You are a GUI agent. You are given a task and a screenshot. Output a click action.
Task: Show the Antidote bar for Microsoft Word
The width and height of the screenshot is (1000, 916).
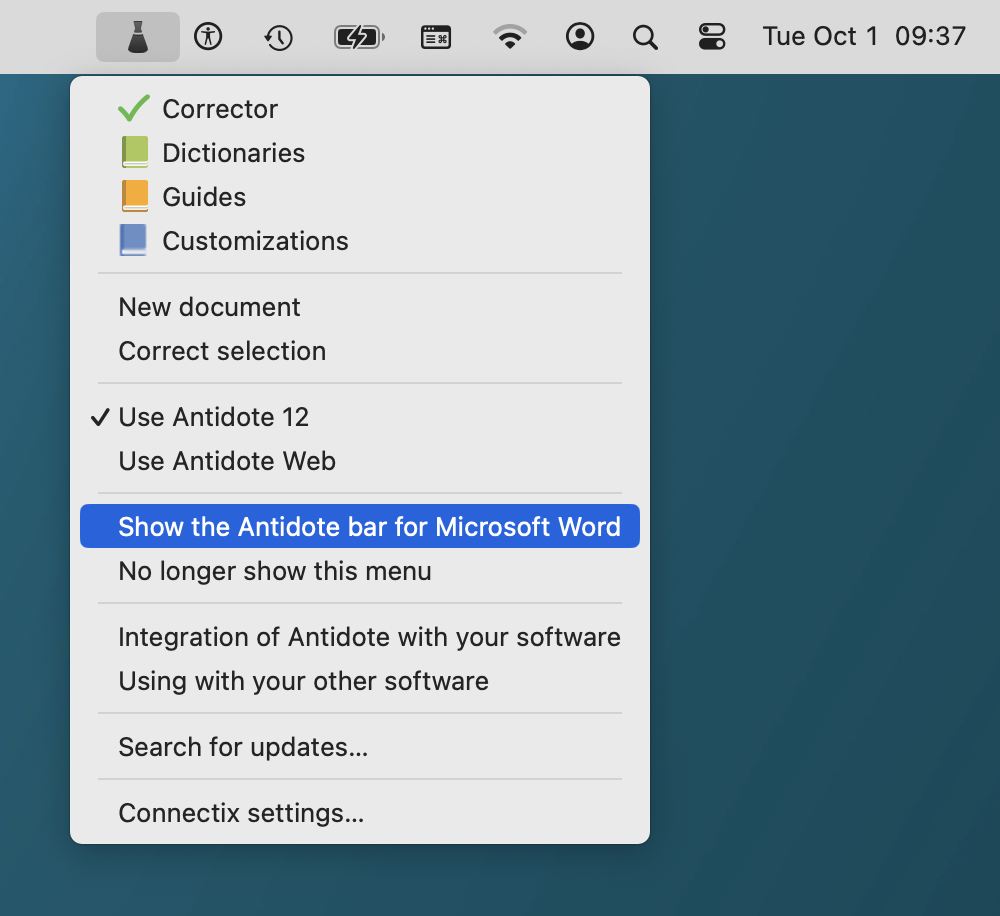pyautogui.click(x=360, y=526)
